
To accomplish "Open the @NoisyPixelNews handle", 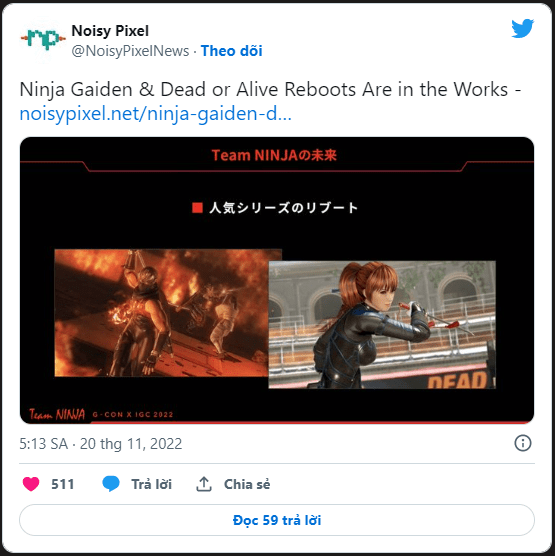I will pyautogui.click(x=131, y=51).
